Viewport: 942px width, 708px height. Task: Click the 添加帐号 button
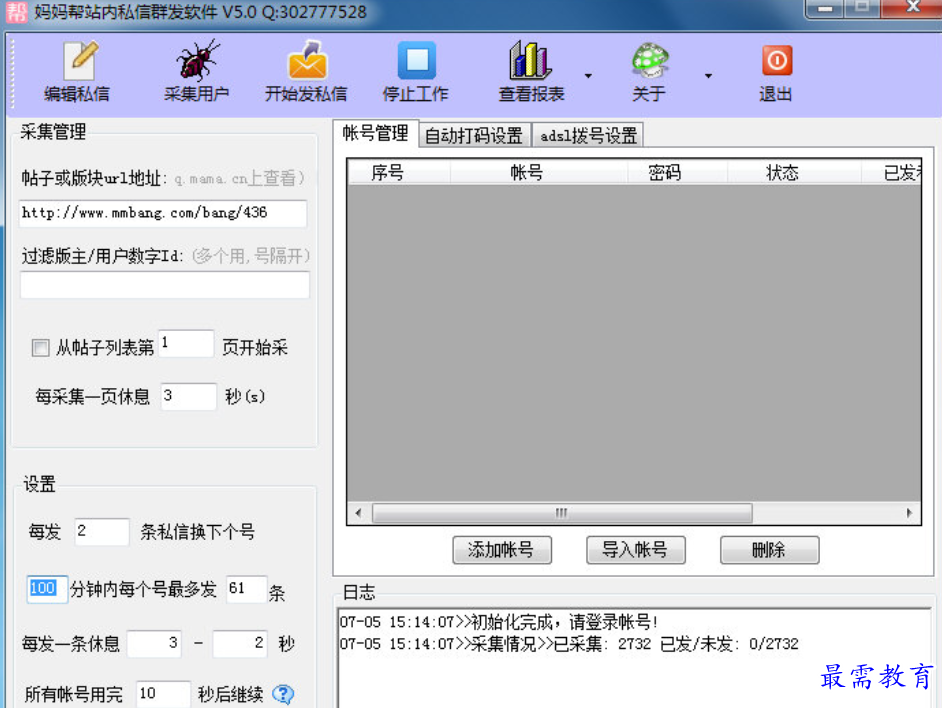click(x=501, y=550)
